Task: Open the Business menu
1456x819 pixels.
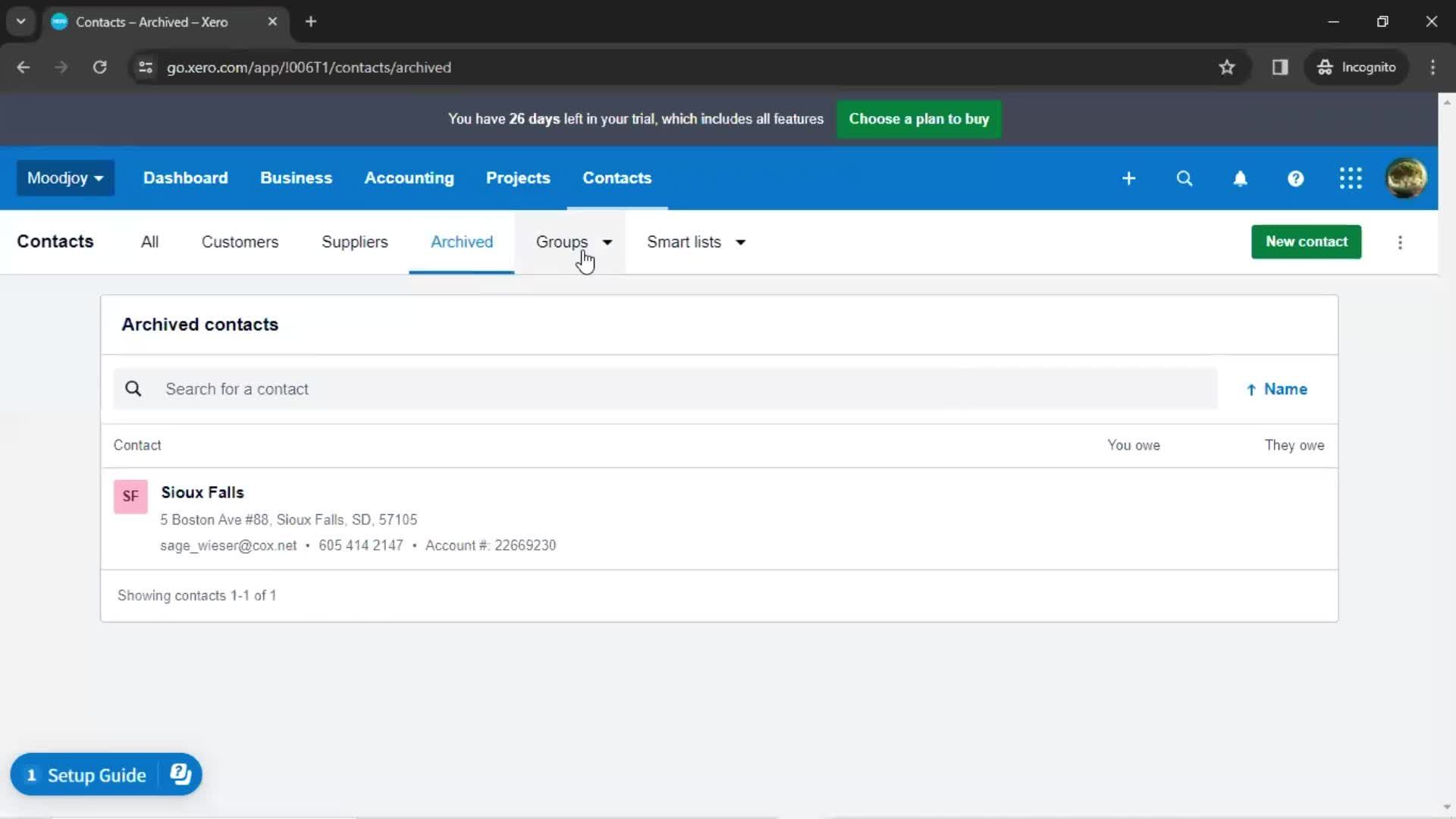Action: [296, 178]
